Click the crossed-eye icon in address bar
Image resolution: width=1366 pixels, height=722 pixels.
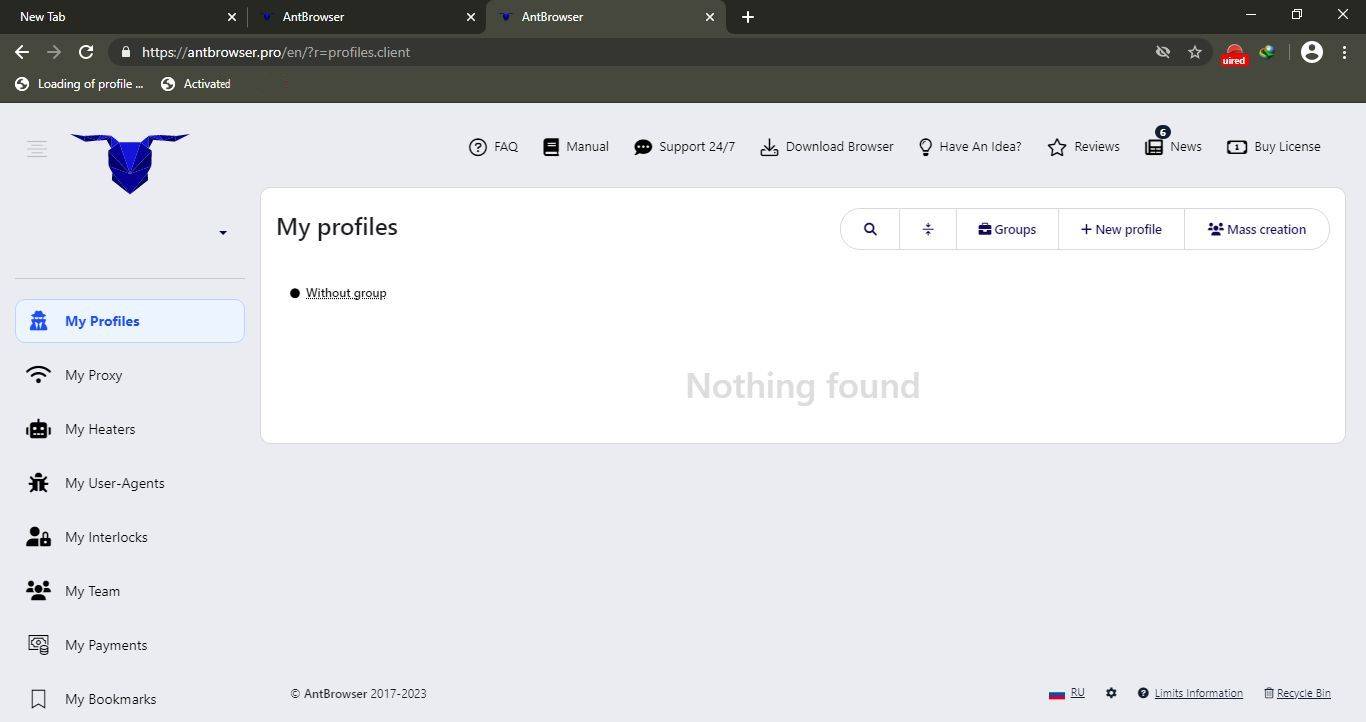click(1163, 52)
